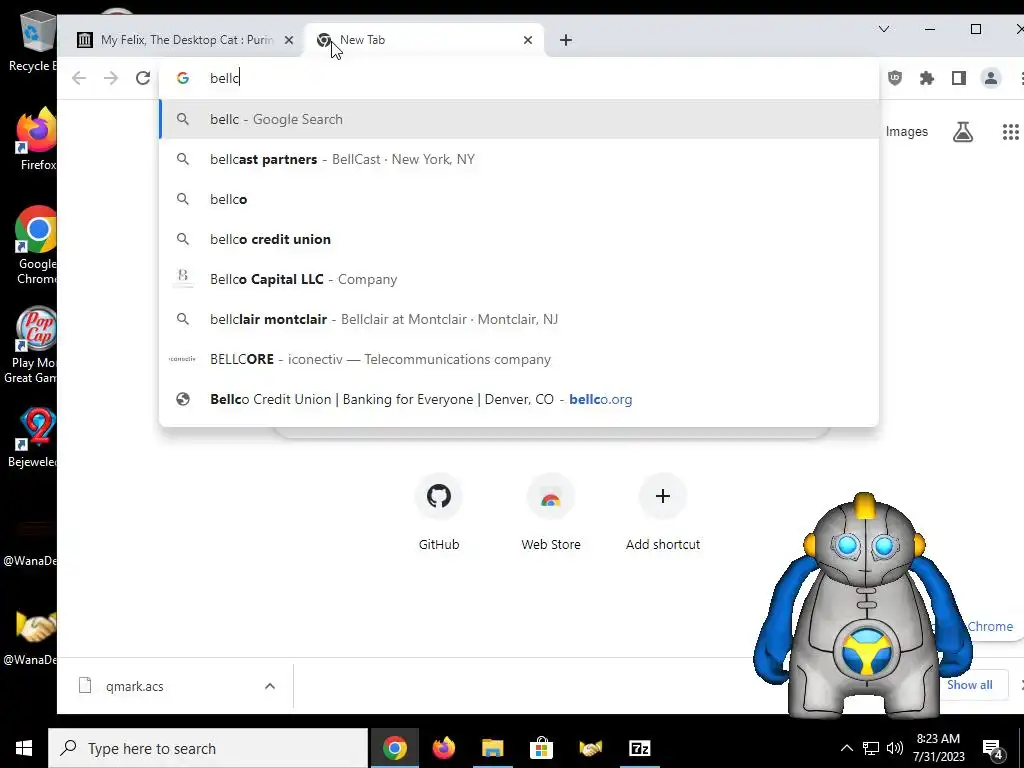The height and width of the screenshot is (768, 1024).
Task: Open the clock showing 8:23 AM
Action: coord(938,748)
